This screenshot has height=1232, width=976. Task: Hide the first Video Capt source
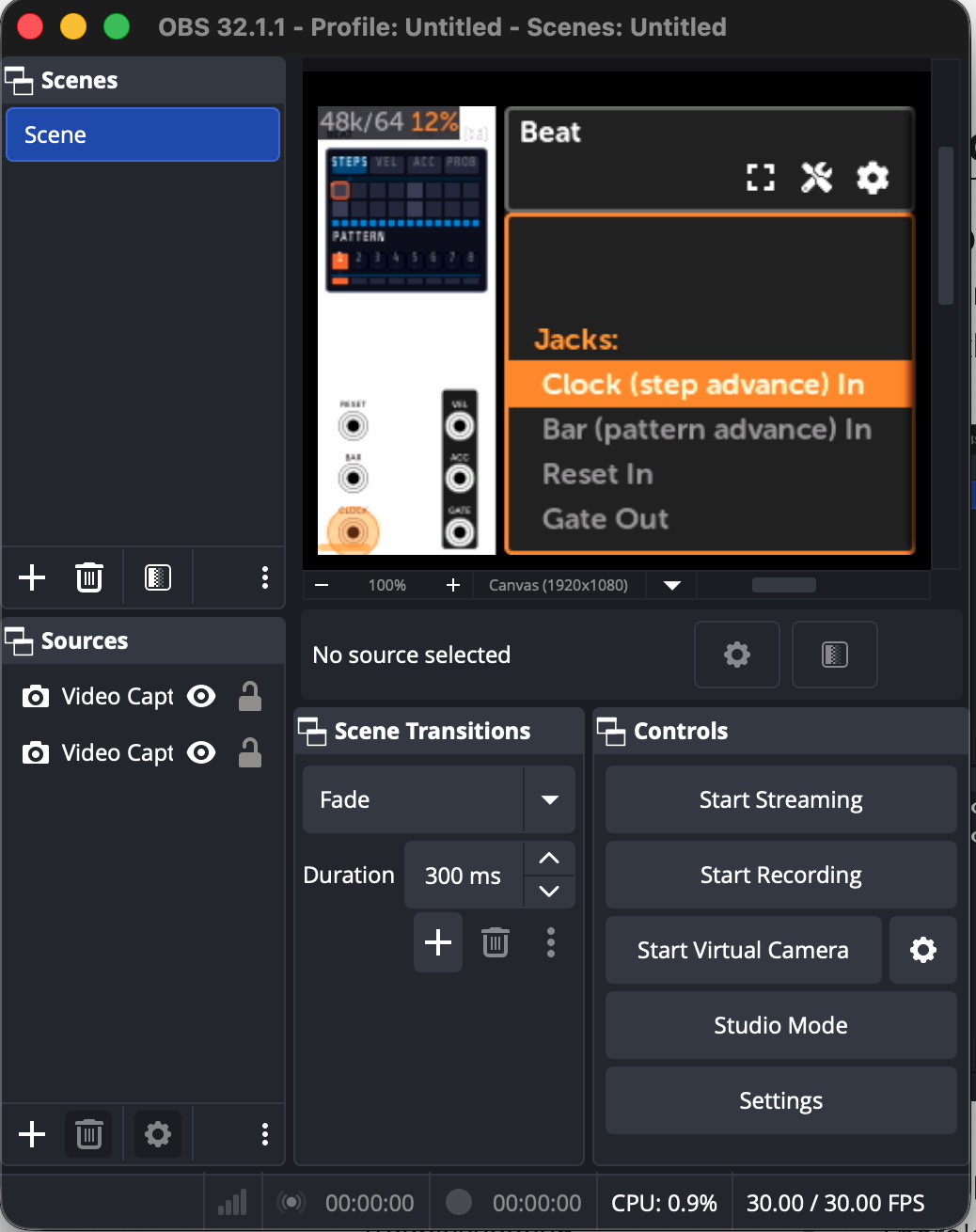[x=201, y=696]
